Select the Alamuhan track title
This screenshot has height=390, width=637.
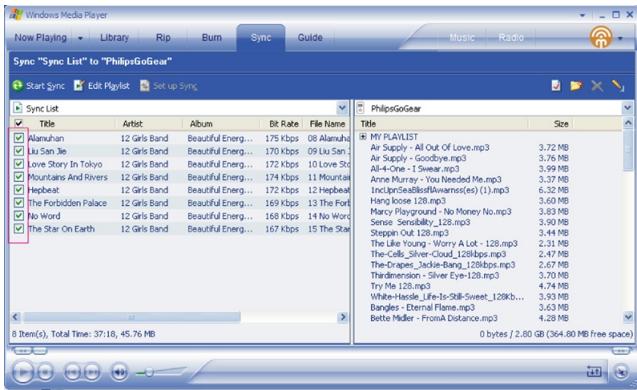[46, 138]
